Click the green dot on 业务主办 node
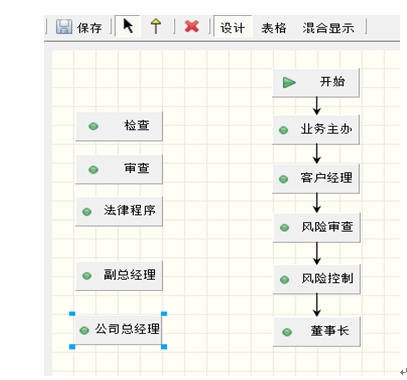Screen dimensions: 407x380 coord(283,130)
